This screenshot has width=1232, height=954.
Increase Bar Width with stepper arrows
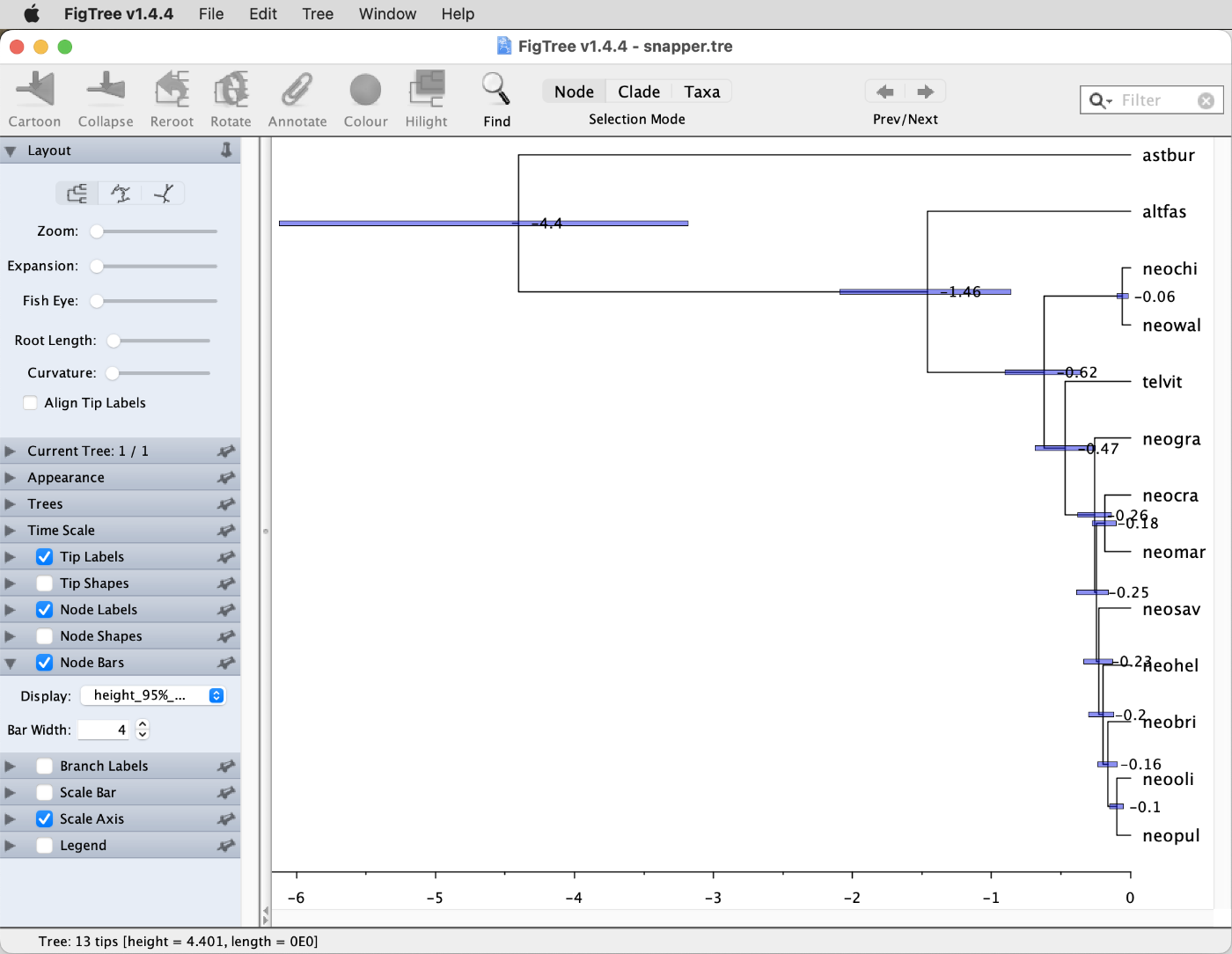coord(143,724)
